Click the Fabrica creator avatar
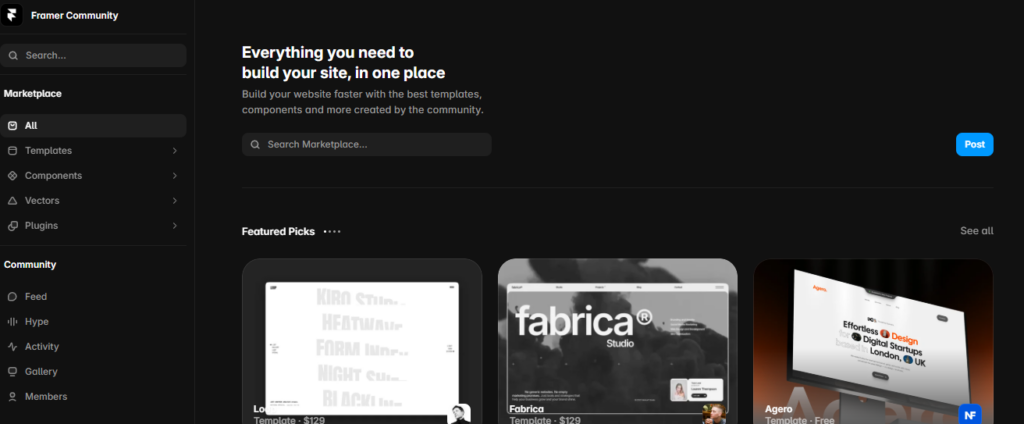Screen dimensions: 1024x424 tap(714, 414)
